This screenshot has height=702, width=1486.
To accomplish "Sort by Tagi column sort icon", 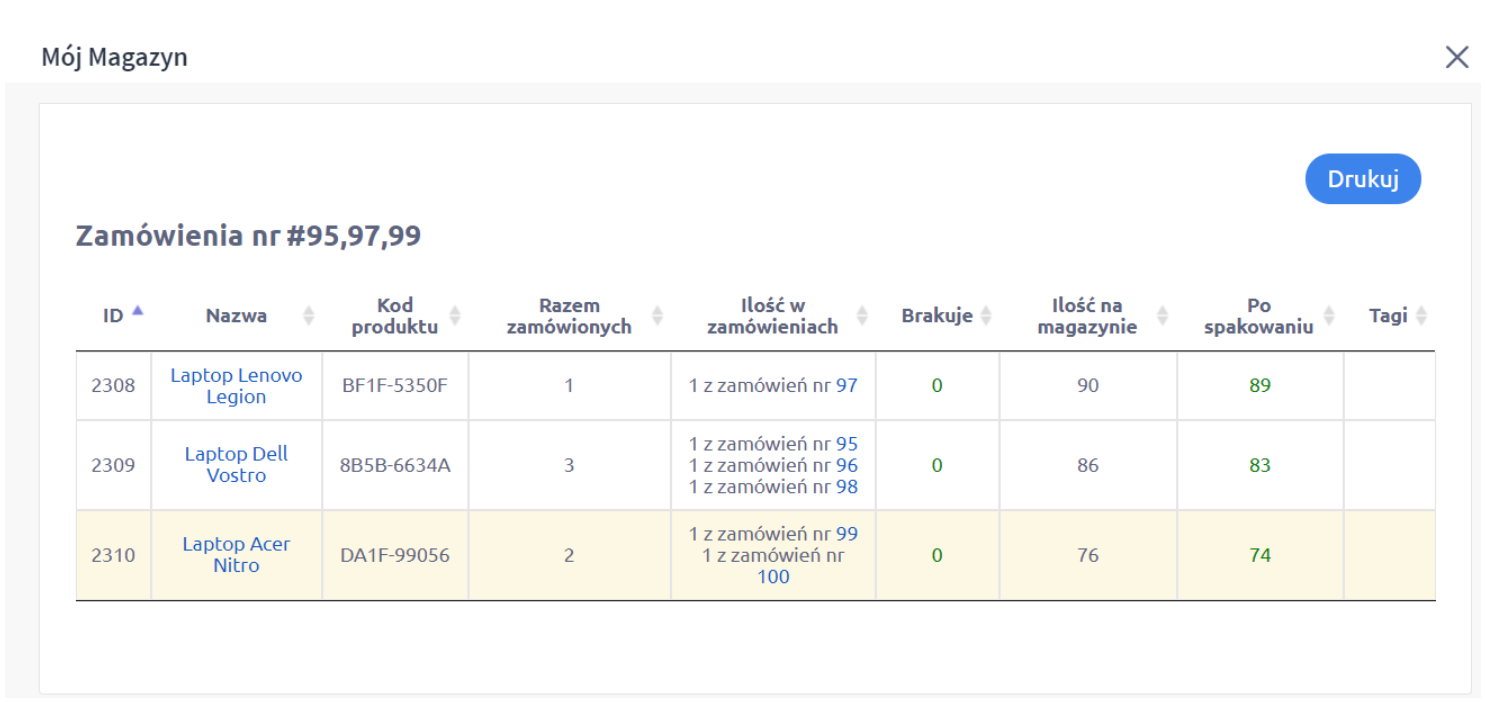I will click(1421, 316).
